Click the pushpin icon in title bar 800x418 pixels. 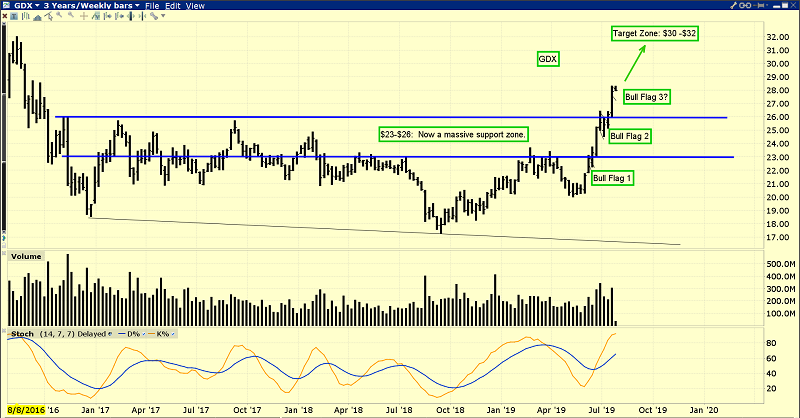point(759,5)
